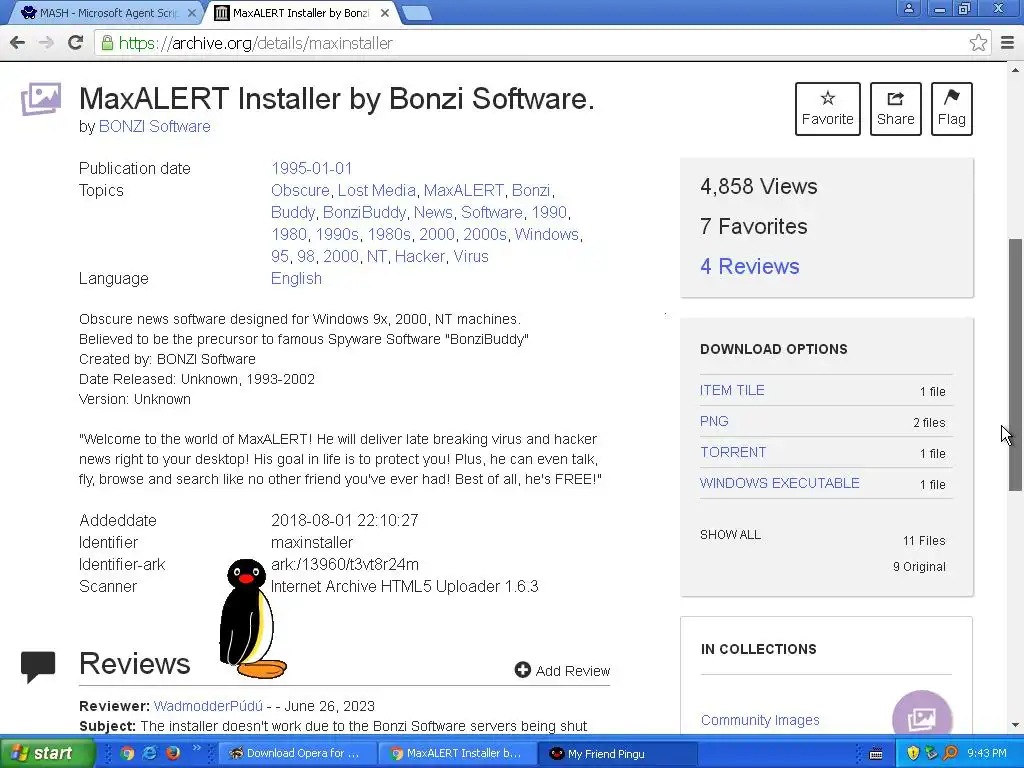This screenshot has width=1024, height=768.
Task: Click the 4,858 Views text
Action: 759,186
